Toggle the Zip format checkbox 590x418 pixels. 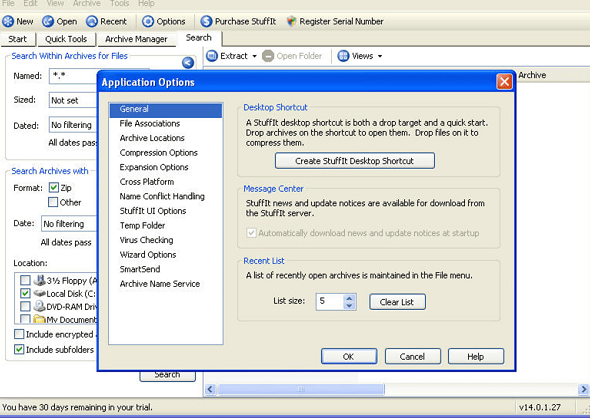click(x=53, y=187)
